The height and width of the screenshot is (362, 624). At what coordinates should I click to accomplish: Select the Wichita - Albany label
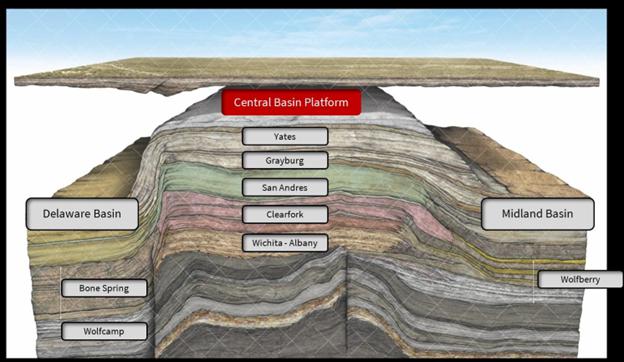point(285,243)
